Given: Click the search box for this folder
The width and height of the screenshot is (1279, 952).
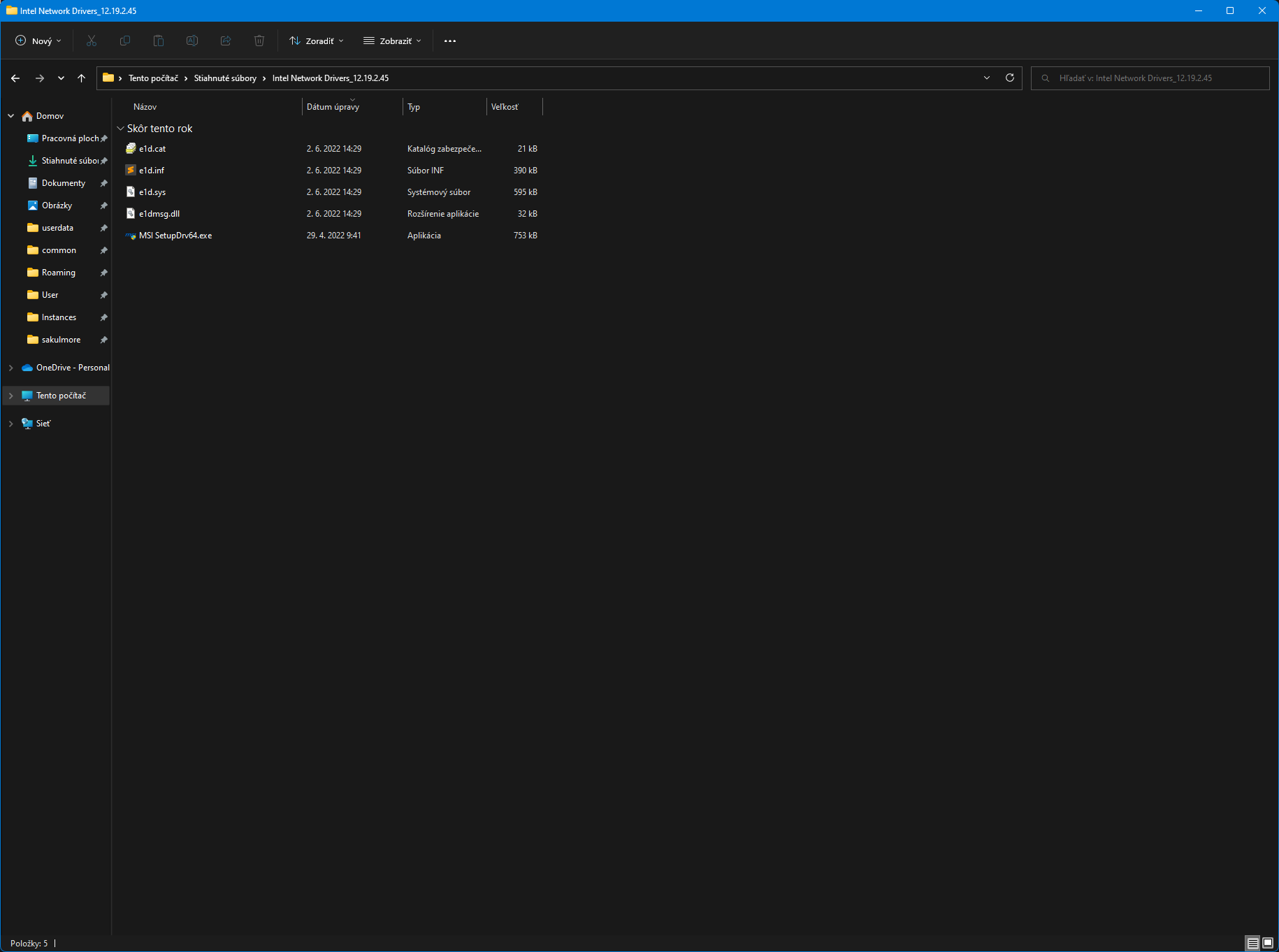Looking at the screenshot, I should [1150, 78].
